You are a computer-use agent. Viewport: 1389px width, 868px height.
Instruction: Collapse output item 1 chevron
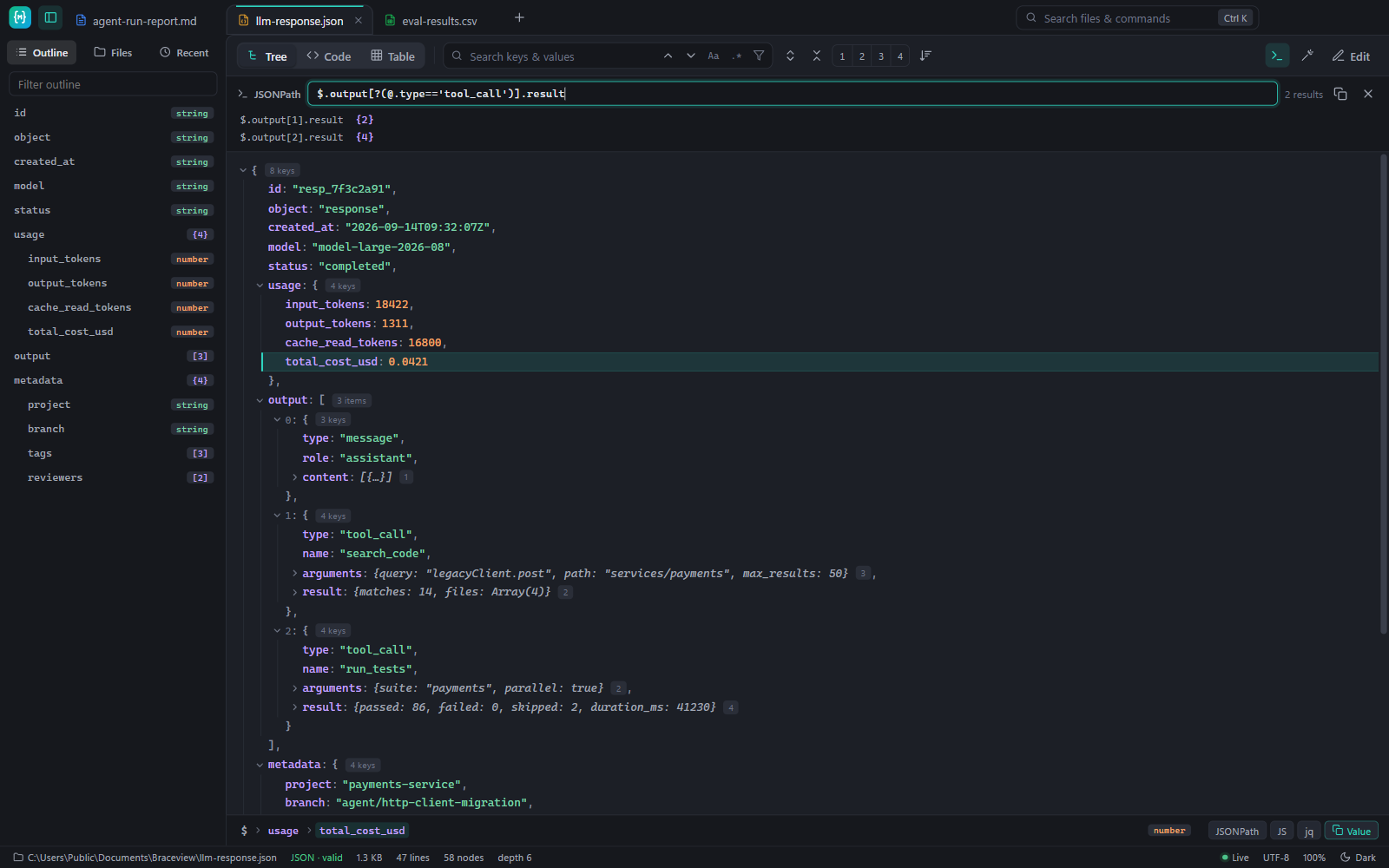point(277,516)
